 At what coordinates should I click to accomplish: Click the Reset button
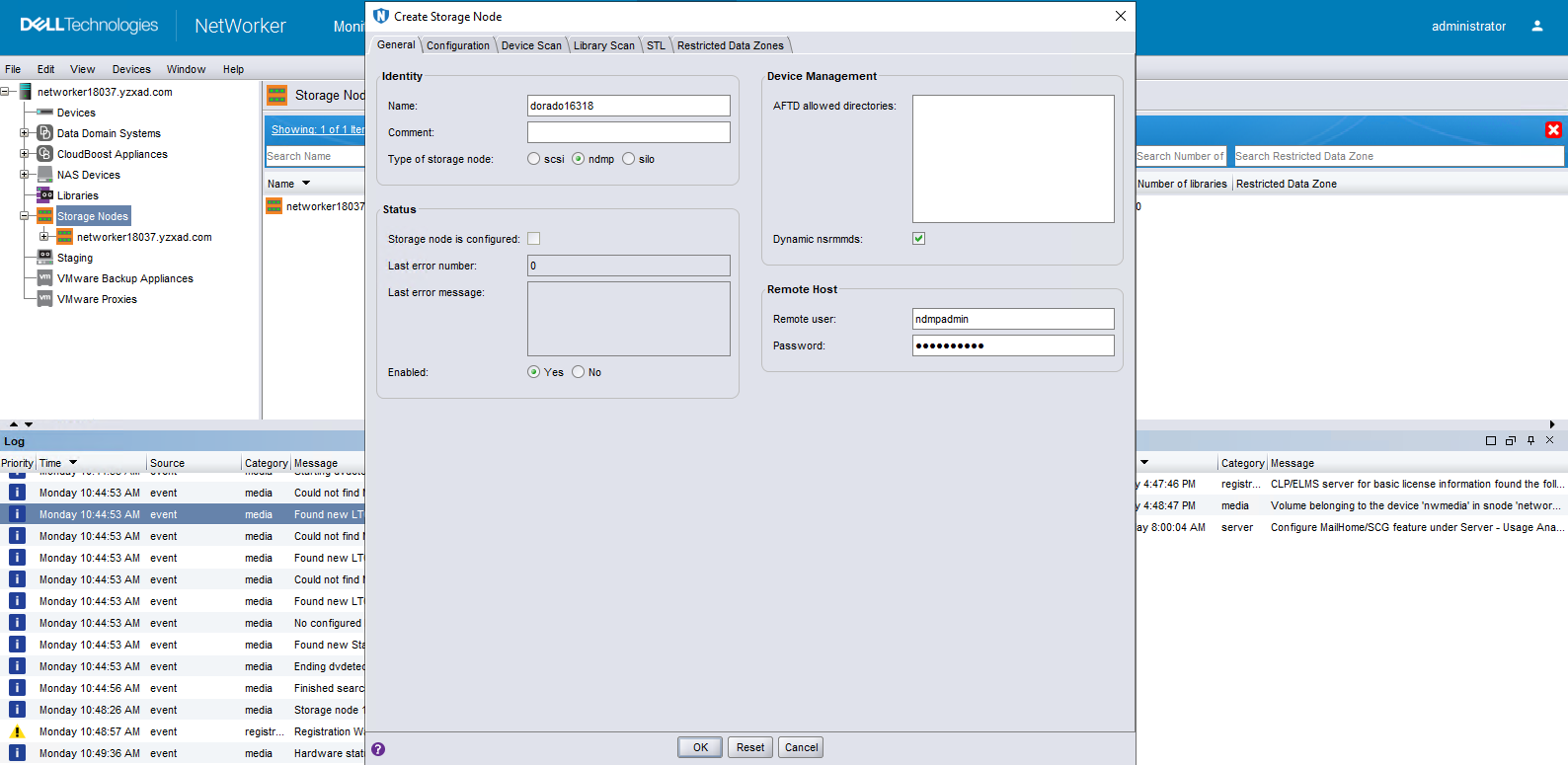click(750, 747)
